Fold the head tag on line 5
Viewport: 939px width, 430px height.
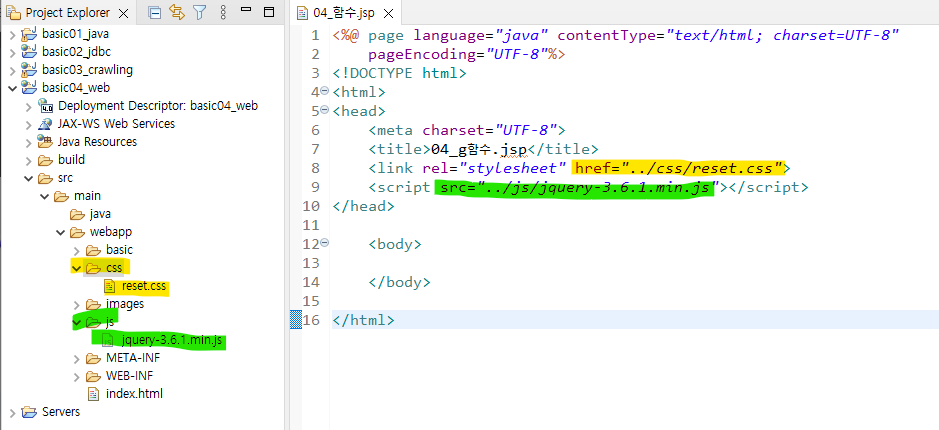pyautogui.click(x=325, y=110)
